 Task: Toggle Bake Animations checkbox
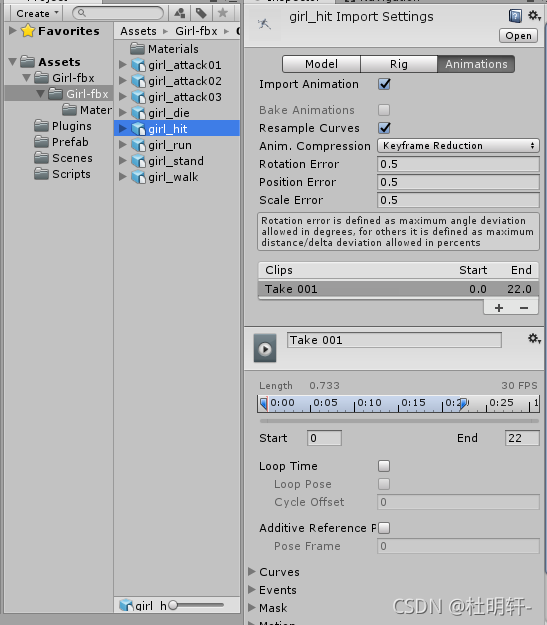[384, 110]
